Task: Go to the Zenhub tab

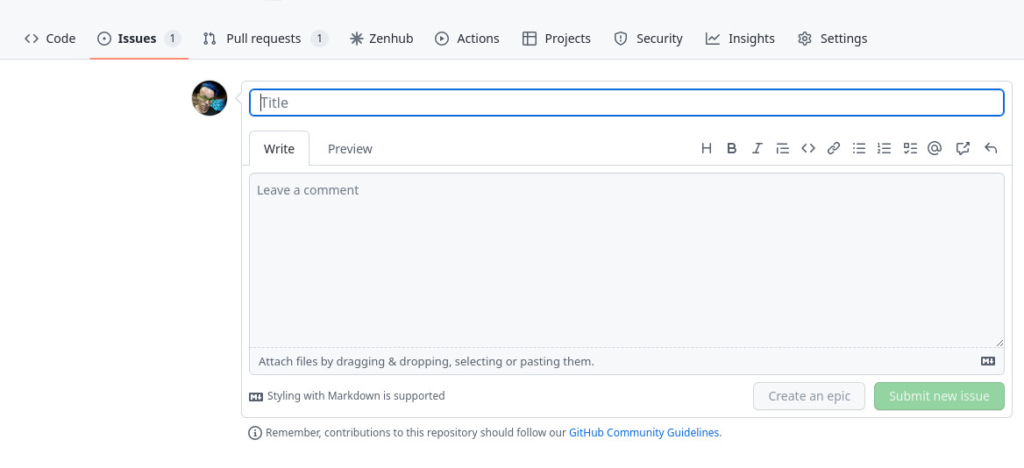Action: (384, 39)
